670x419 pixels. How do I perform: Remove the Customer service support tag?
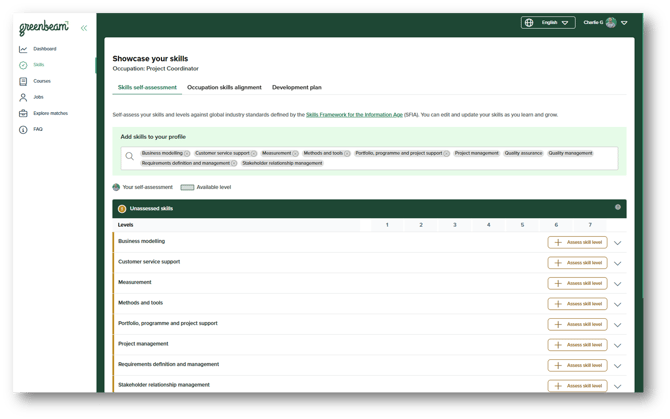(254, 154)
